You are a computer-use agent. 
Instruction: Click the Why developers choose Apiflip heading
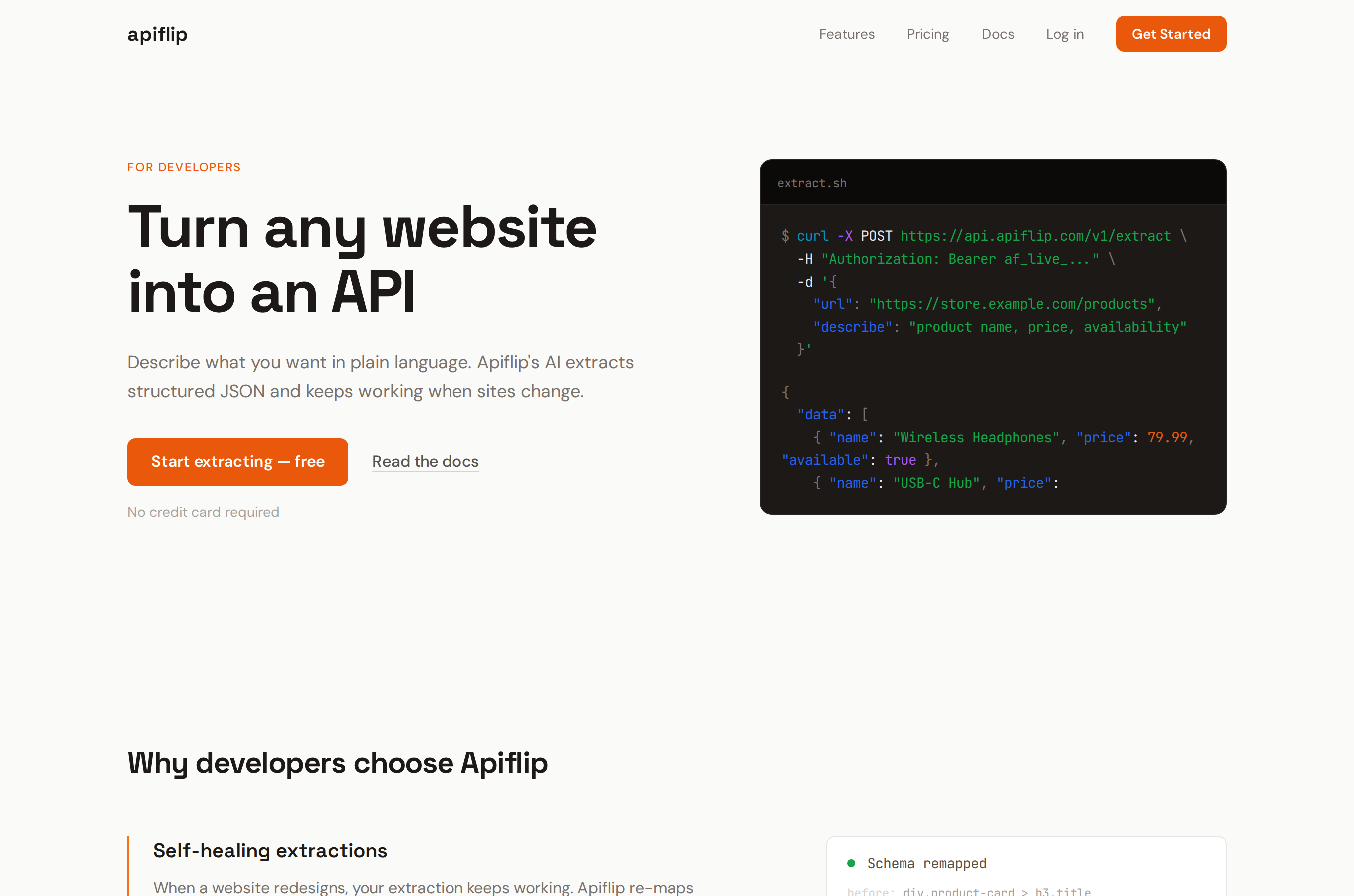(337, 763)
